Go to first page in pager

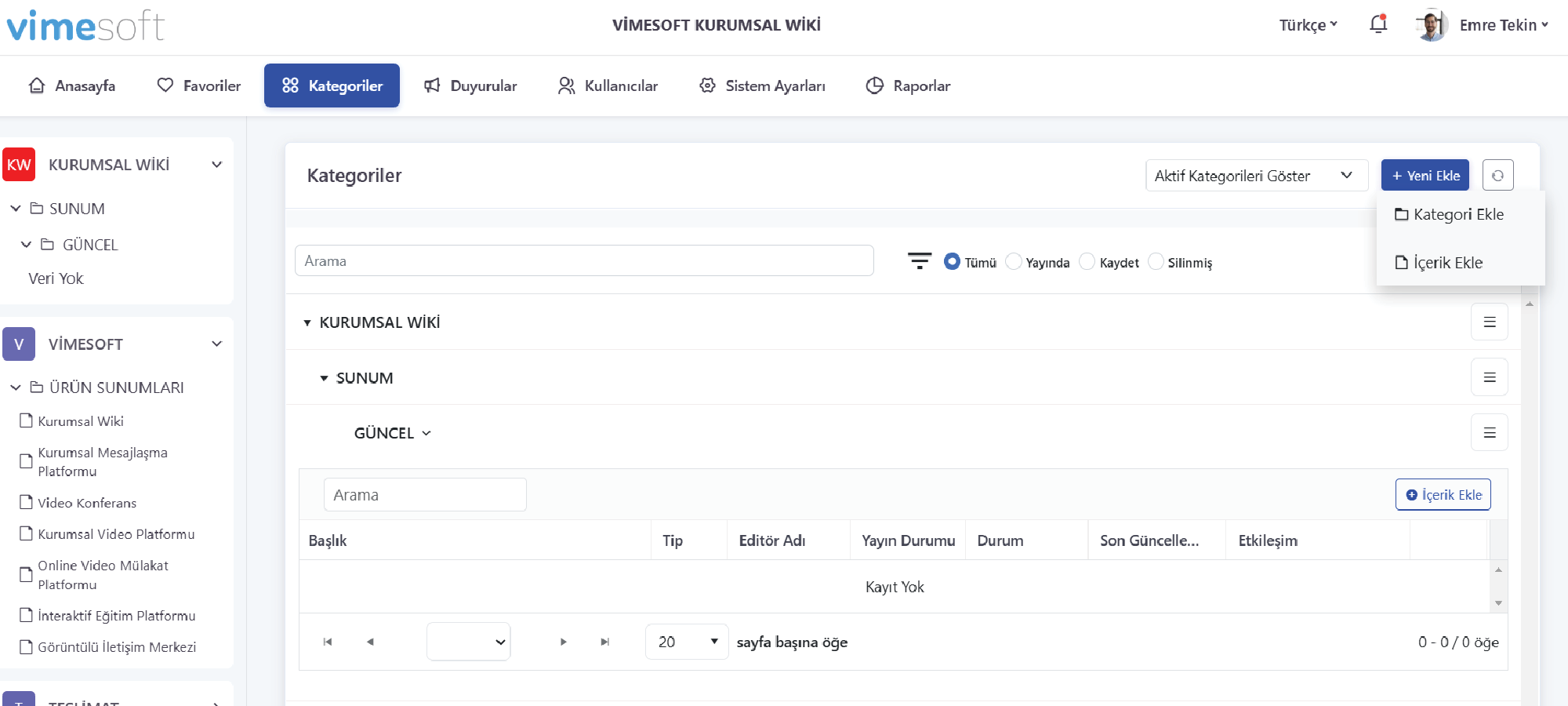coord(328,642)
